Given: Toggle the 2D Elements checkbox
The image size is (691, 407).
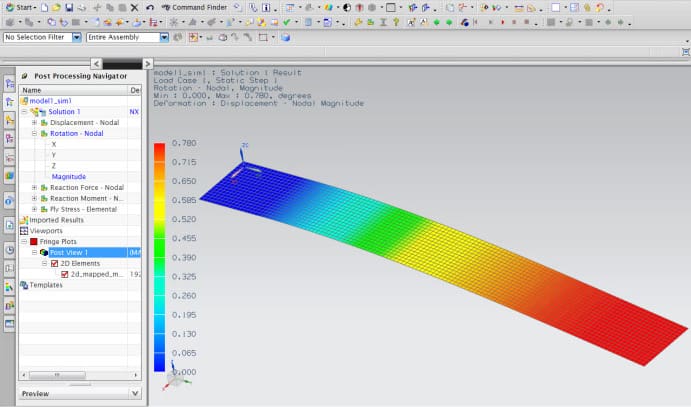Looking at the screenshot, I should [55, 263].
